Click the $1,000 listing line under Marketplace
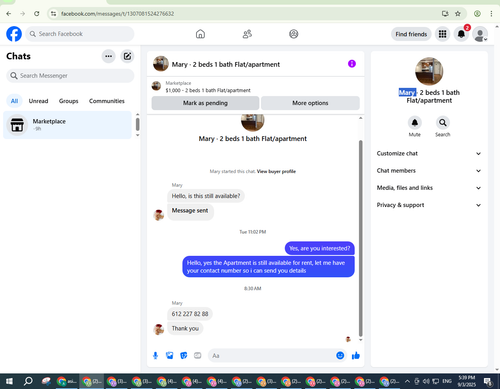The width and height of the screenshot is (500, 389). 208,90
